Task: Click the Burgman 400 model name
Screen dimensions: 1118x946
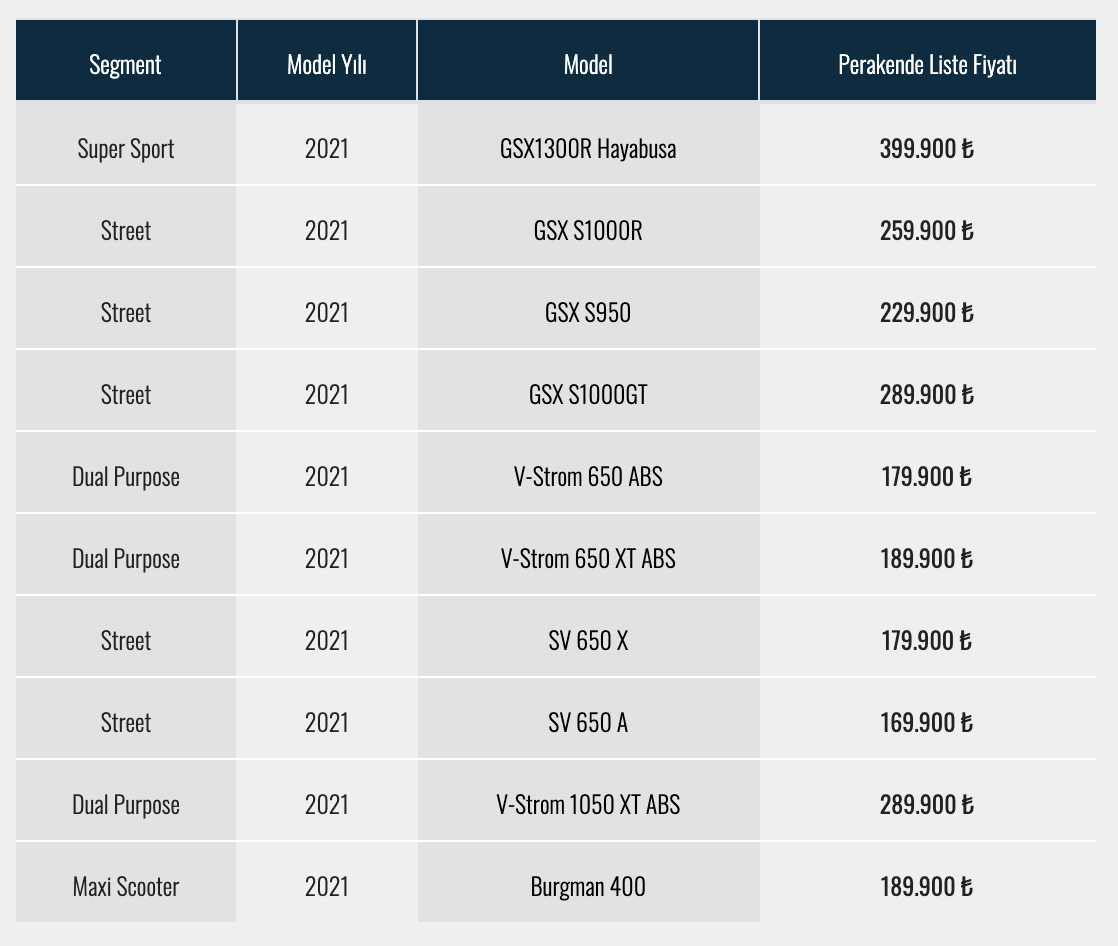Action: pos(588,887)
